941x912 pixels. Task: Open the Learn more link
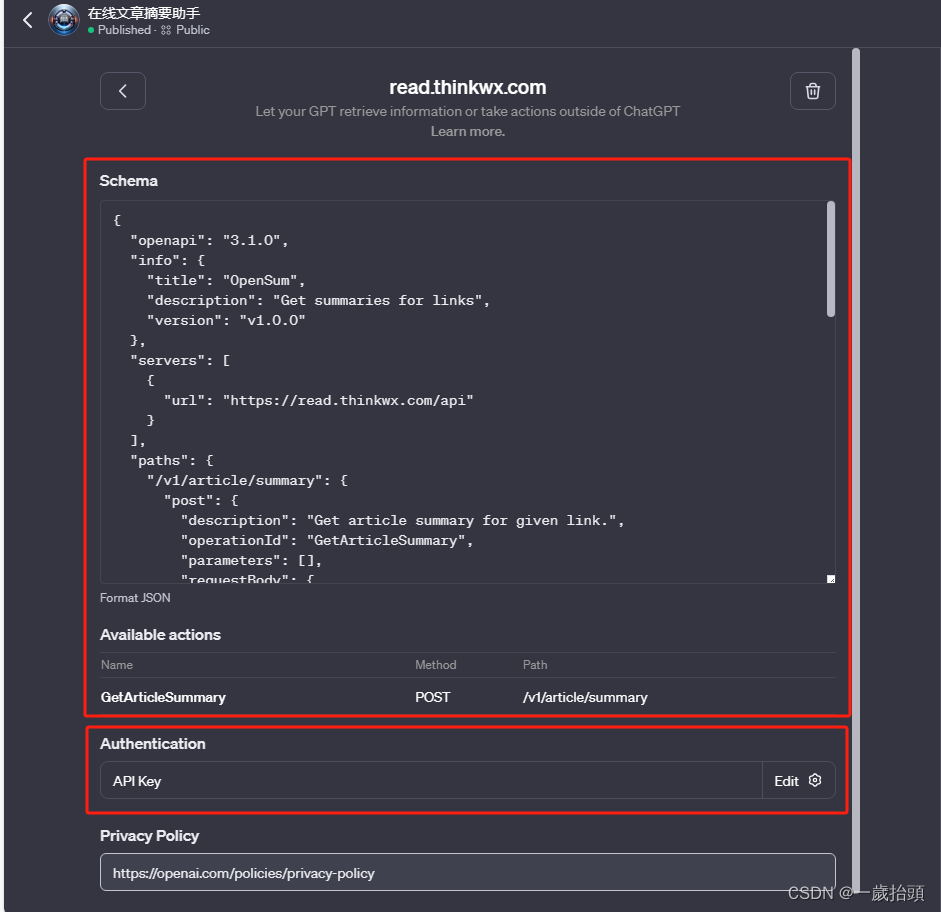point(467,131)
